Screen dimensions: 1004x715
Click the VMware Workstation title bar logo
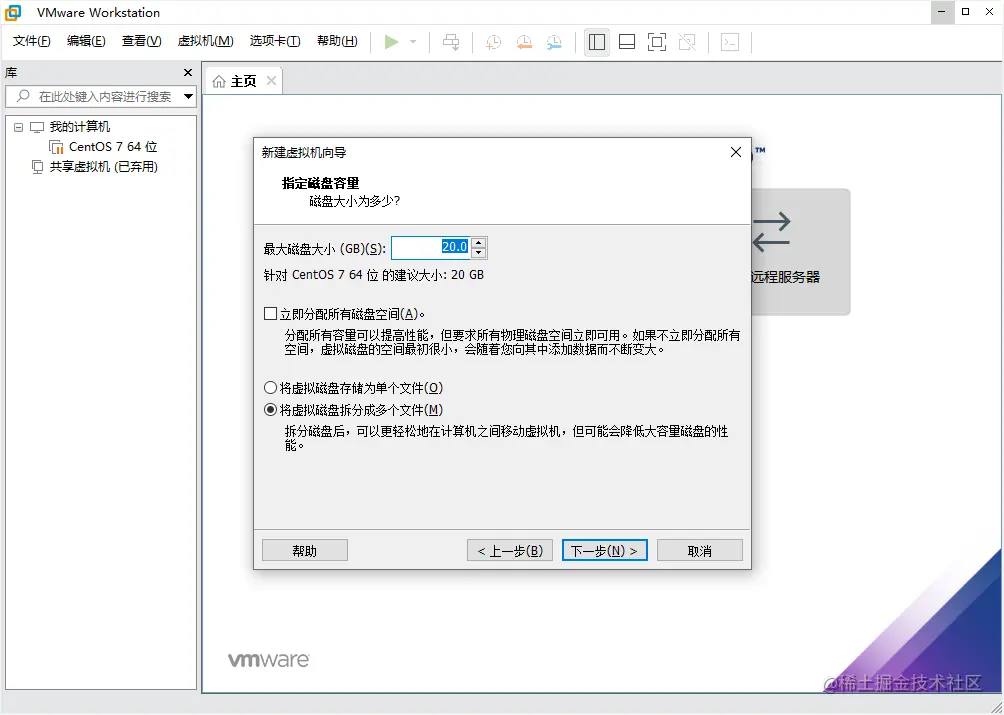(x=13, y=12)
